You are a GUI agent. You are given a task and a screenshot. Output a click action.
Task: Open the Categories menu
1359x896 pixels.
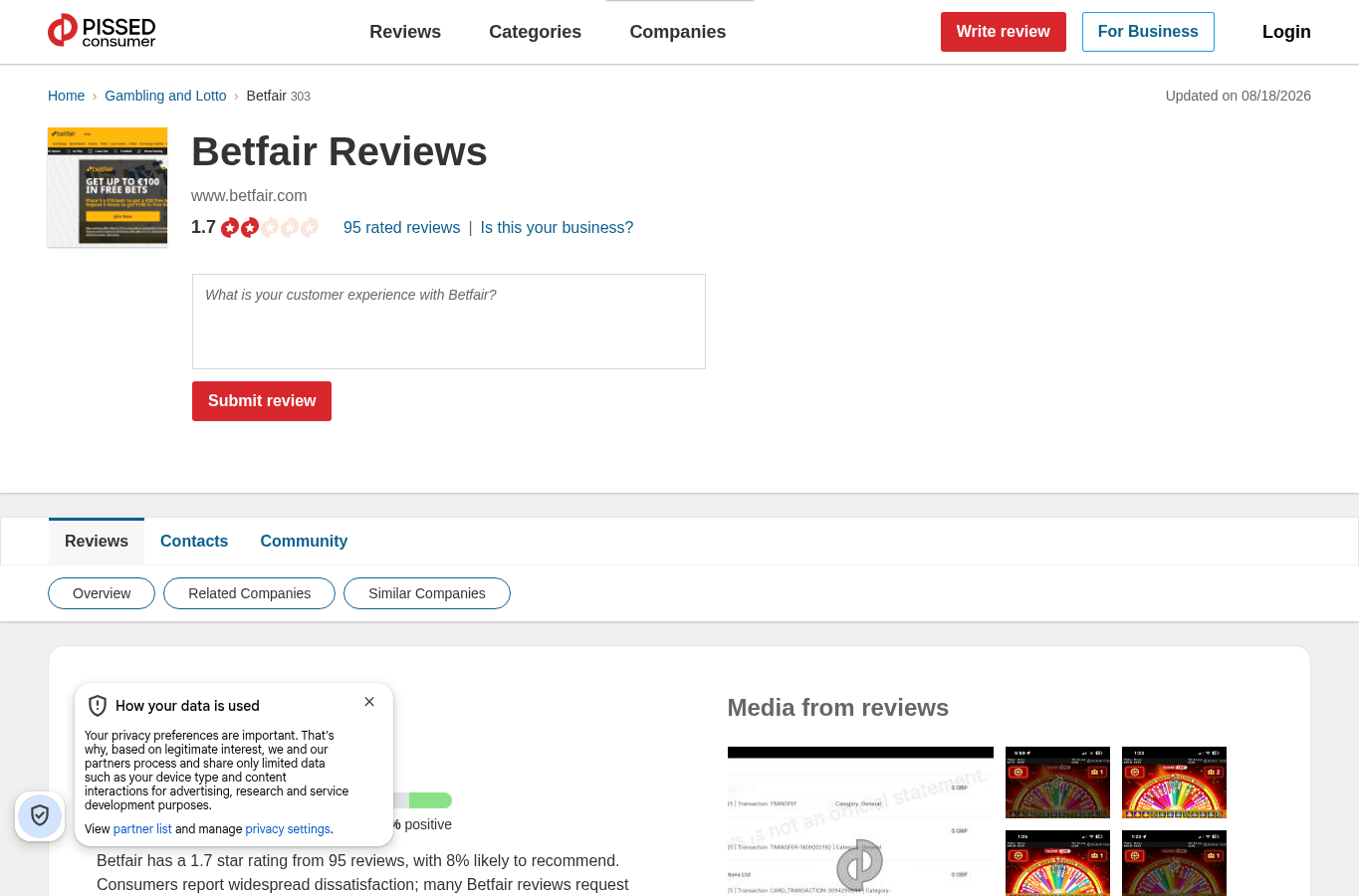(536, 32)
